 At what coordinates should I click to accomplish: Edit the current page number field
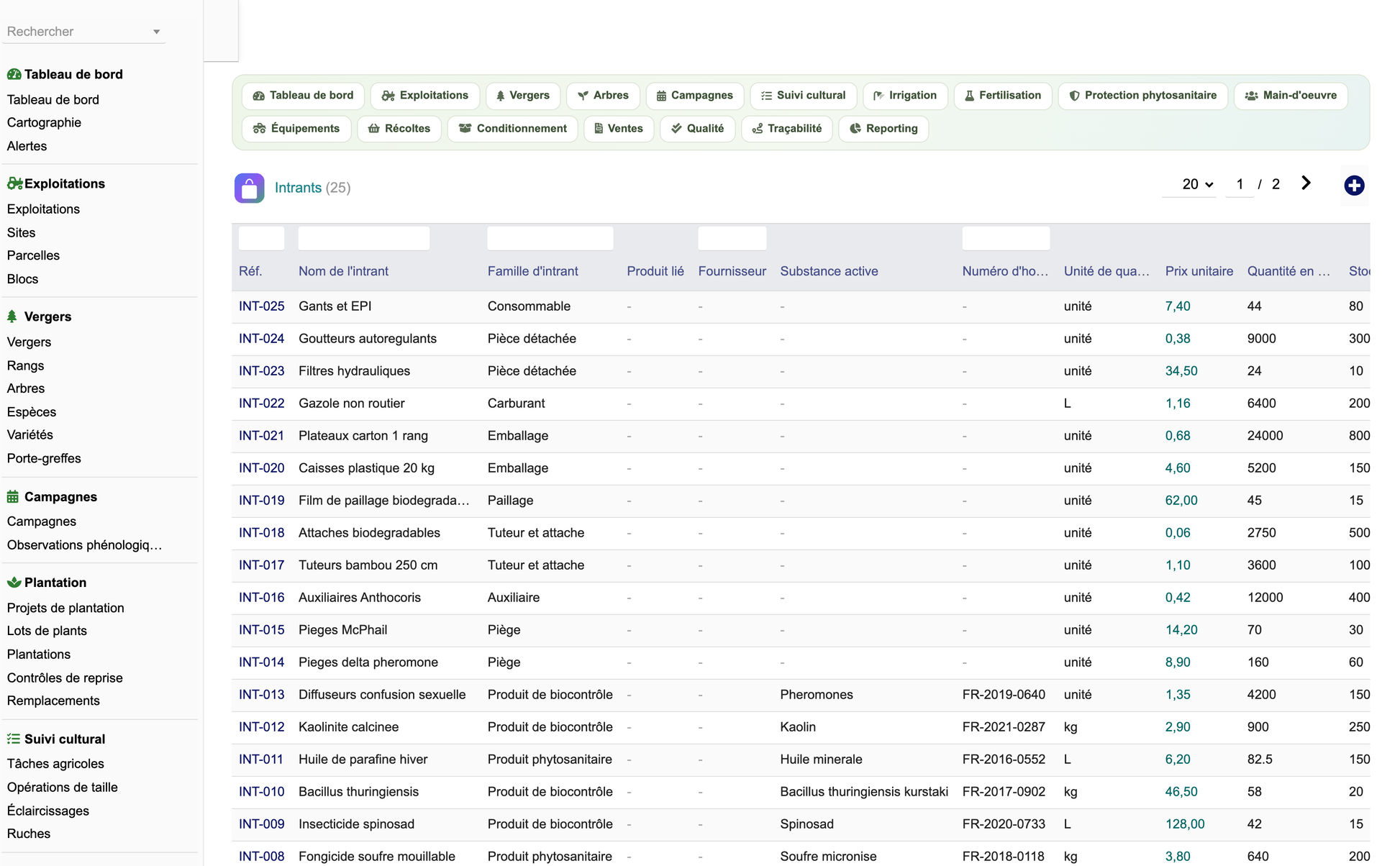(1240, 184)
